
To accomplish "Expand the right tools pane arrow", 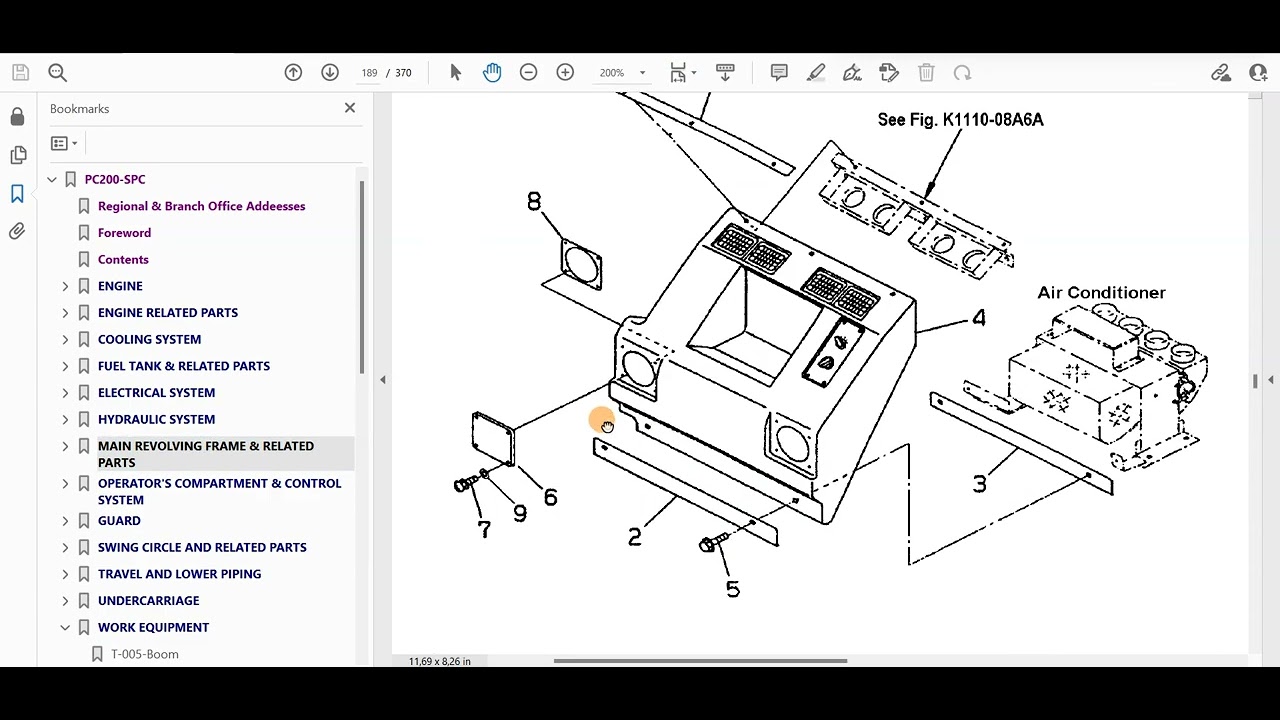I will click(1270, 380).
